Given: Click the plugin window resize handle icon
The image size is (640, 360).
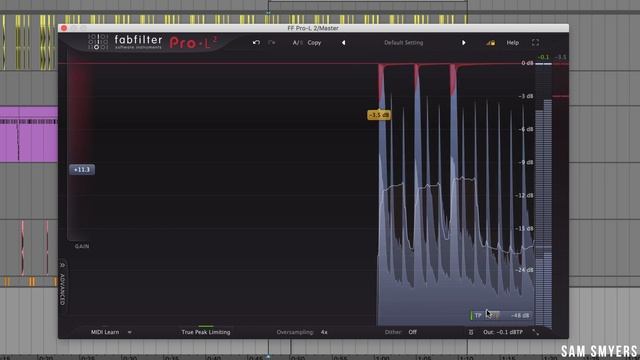Looking at the screenshot, I should pyautogui.click(x=536, y=332).
